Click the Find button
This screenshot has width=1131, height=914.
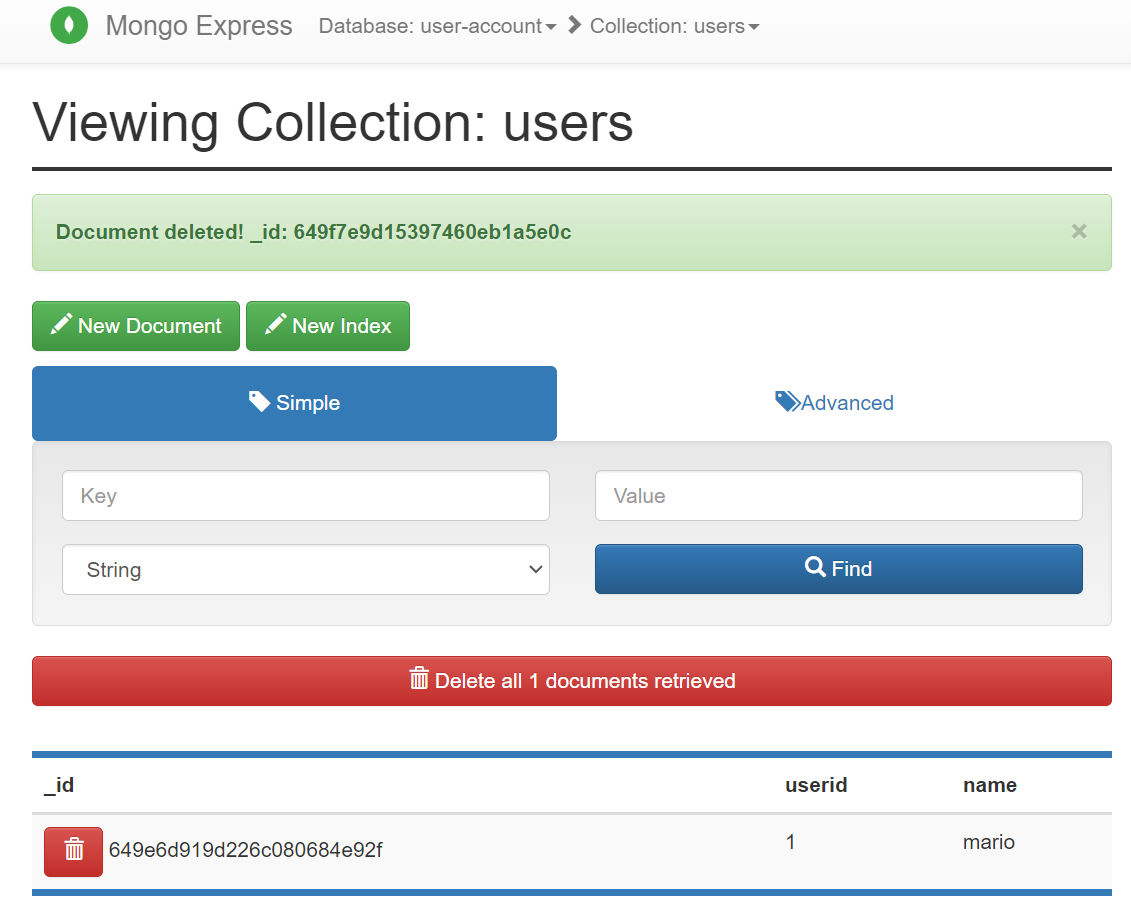tap(838, 569)
